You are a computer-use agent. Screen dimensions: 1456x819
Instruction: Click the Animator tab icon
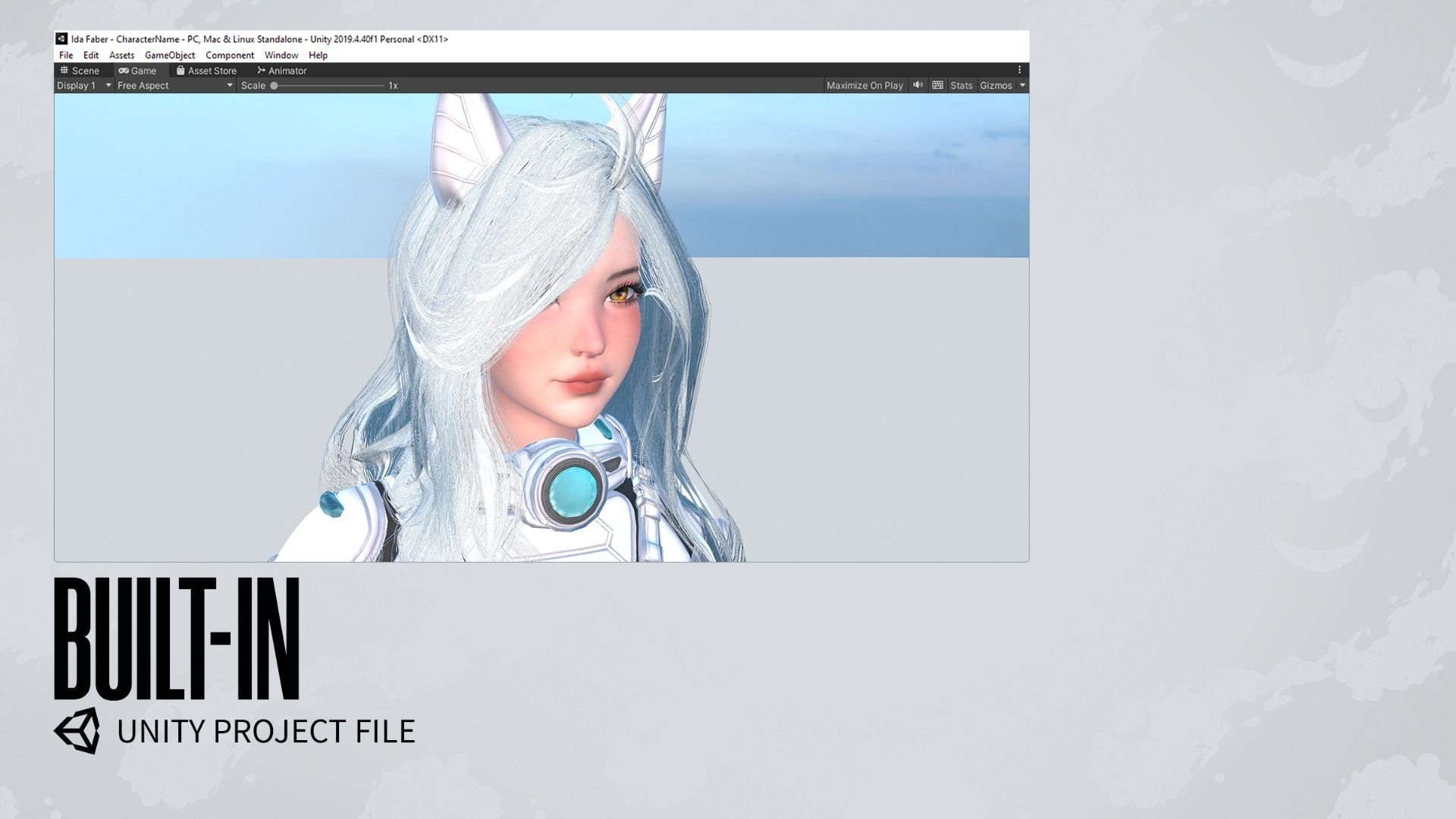pos(261,71)
